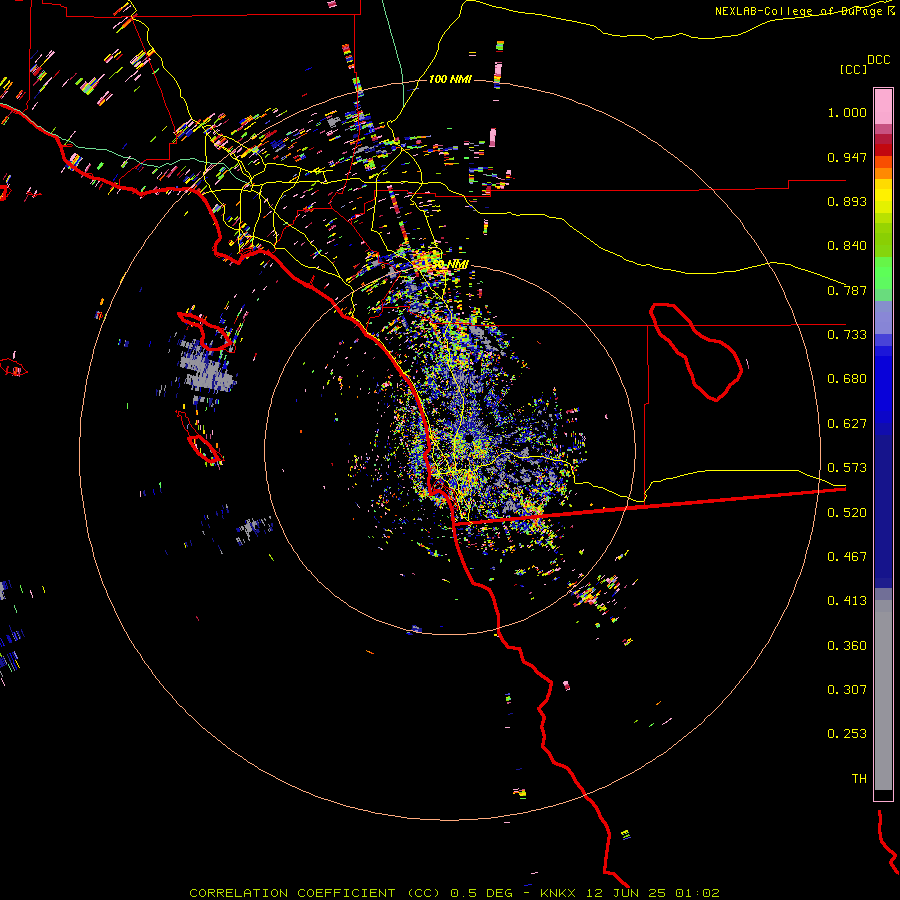Click the 12 JUN 25 date text
This screenshot has width=900, height=900.
[626, 893]
